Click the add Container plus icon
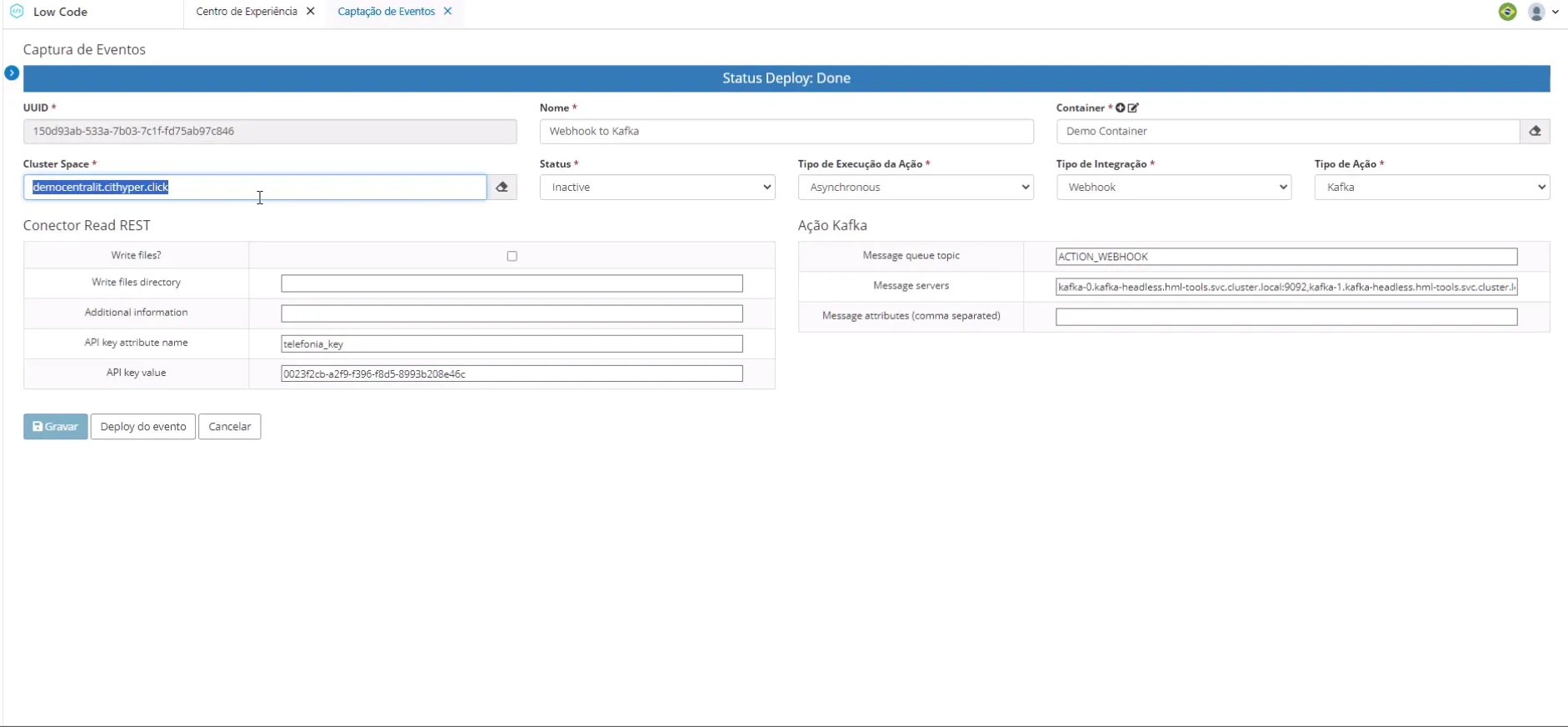1568x727 pixels. [x=1121, y=108]
